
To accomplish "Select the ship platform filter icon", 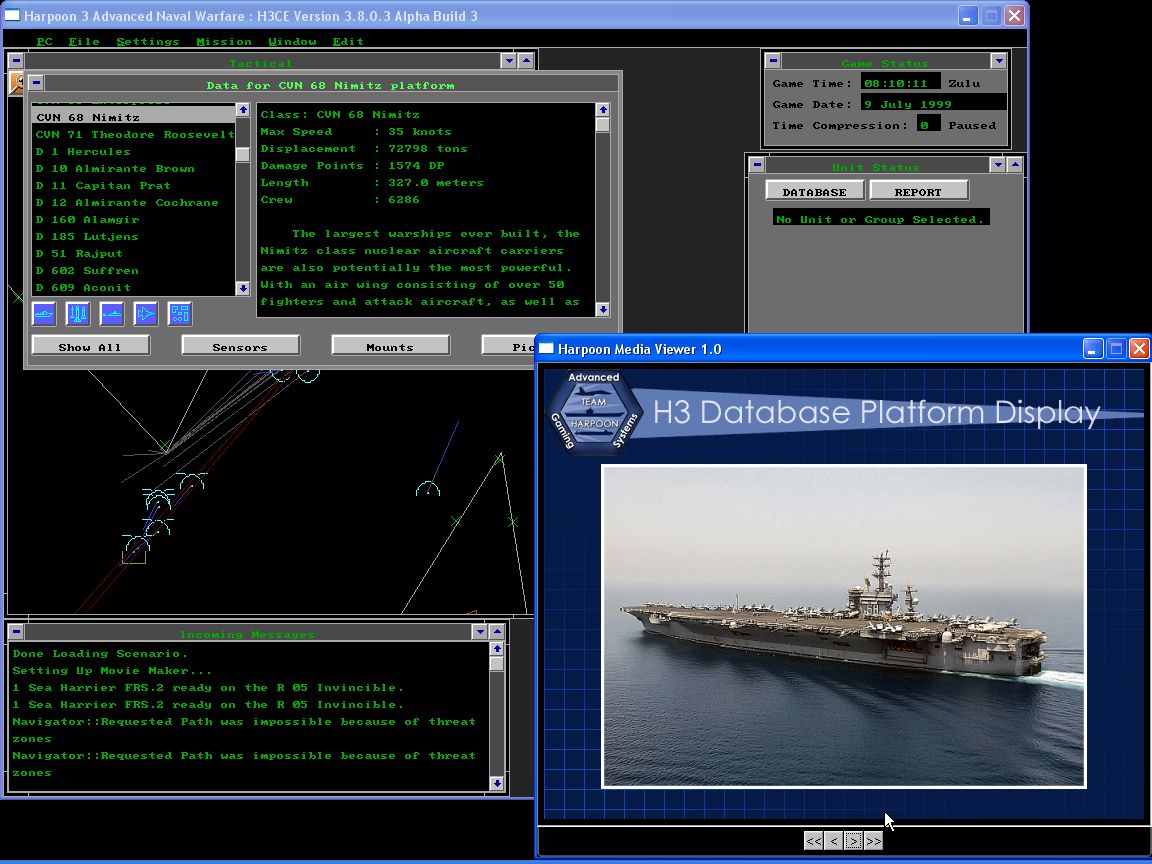I will (x=44, y=314).
